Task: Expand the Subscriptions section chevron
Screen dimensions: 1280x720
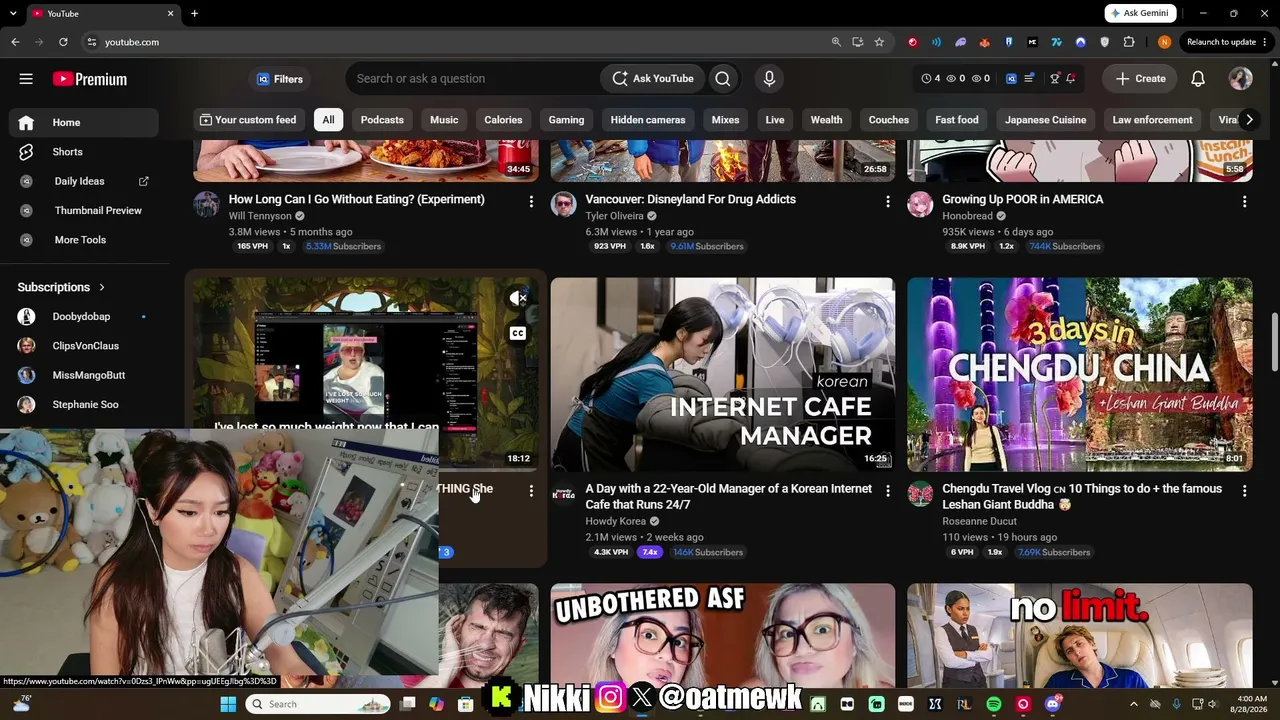Action: (x=102, y=287)
